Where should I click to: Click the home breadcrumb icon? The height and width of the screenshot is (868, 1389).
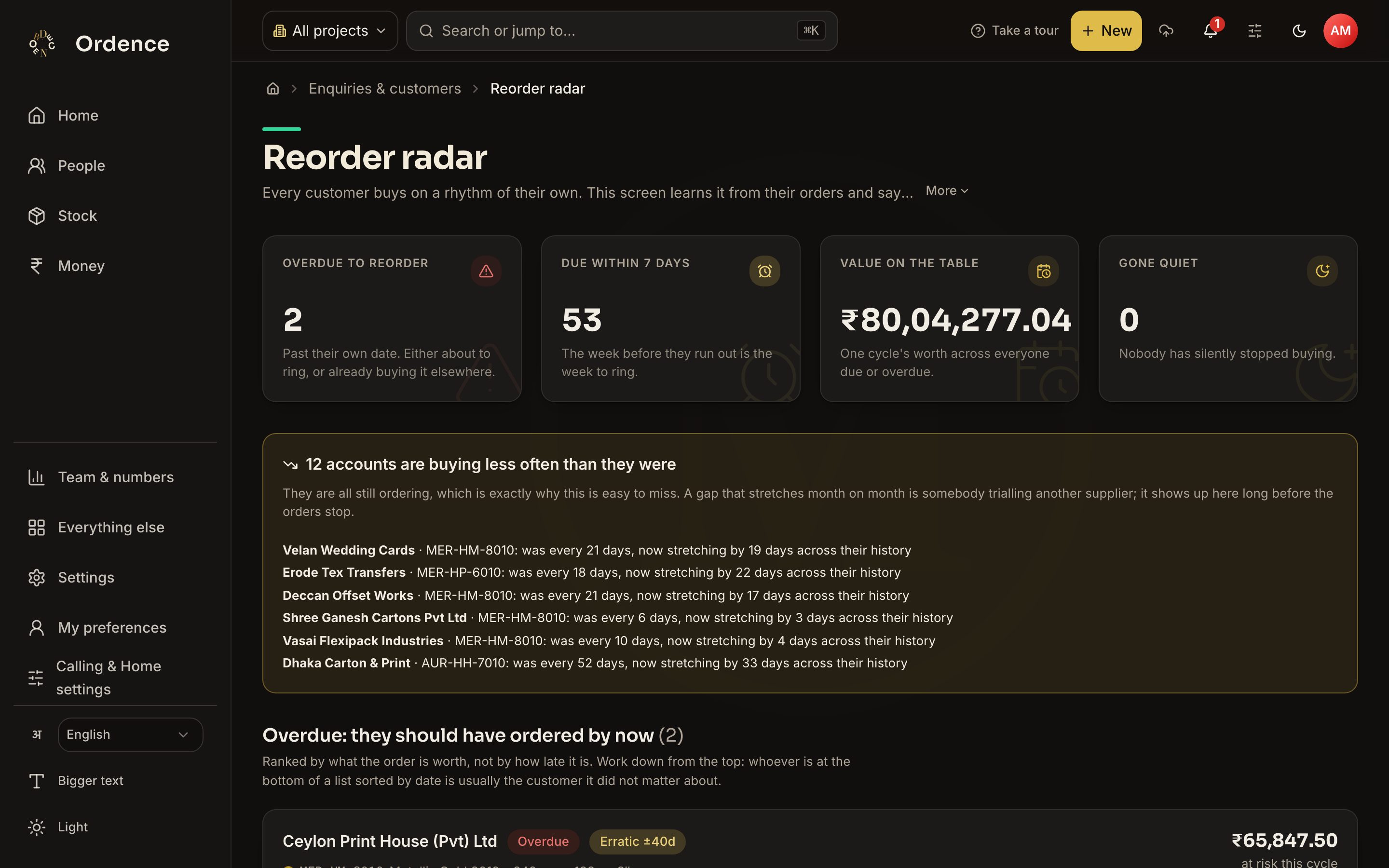pyautogui.click(x=272, y=88)
